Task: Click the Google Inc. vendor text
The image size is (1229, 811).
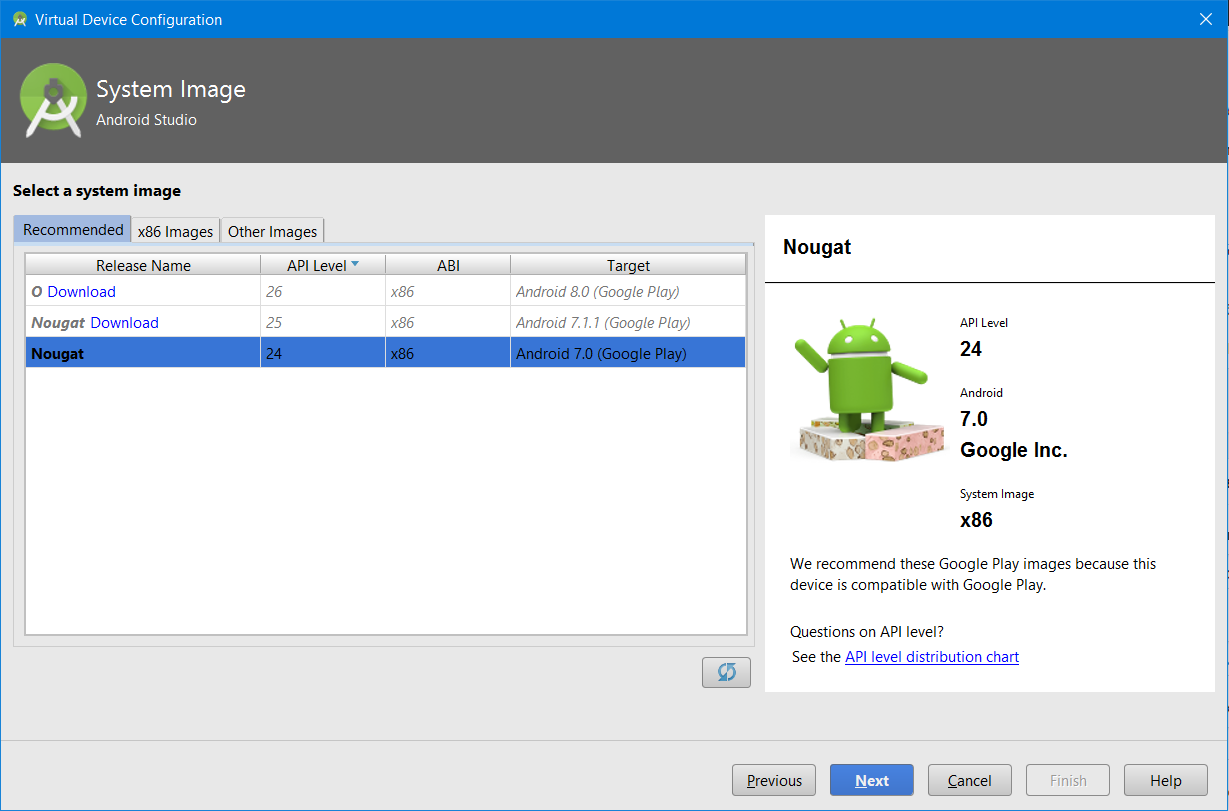Action: [1014, 450]
